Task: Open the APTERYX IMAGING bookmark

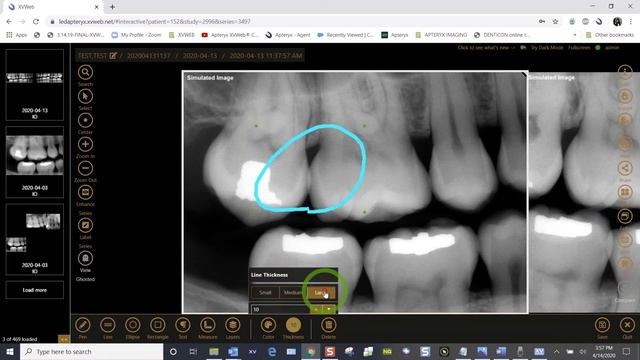Action: point(441,35)
